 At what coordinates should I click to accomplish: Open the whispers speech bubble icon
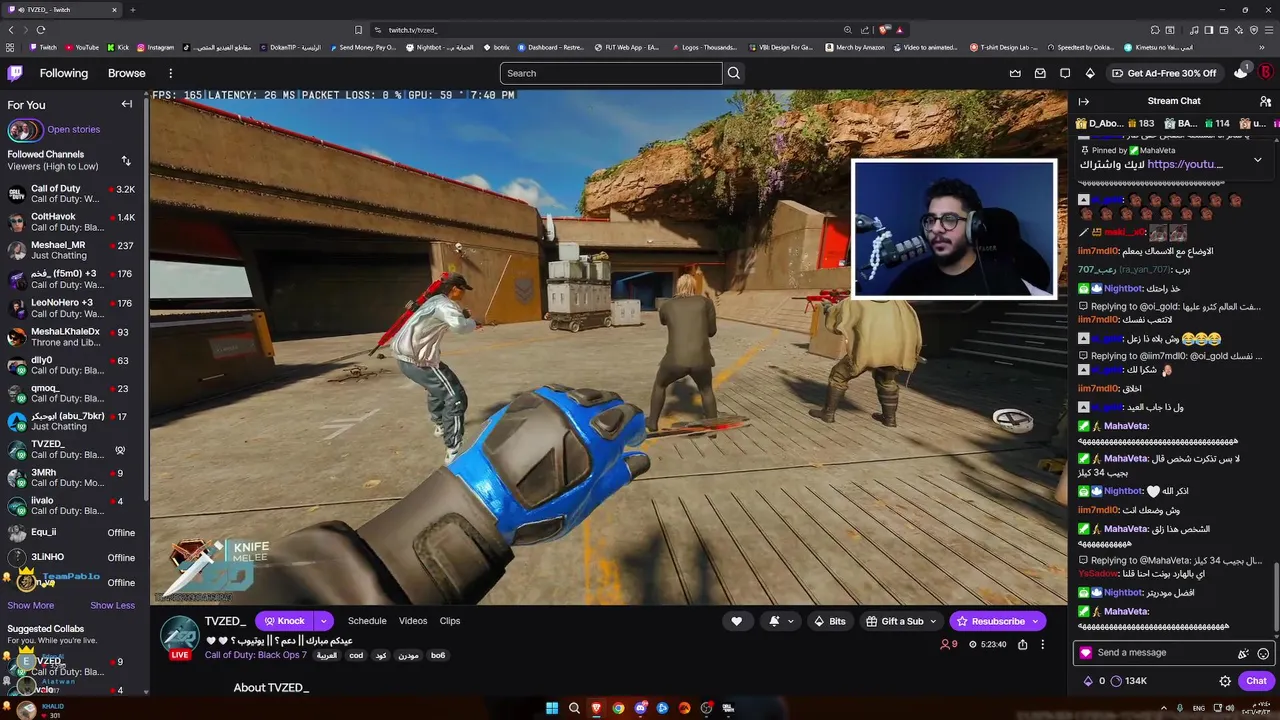(1065, 73)
